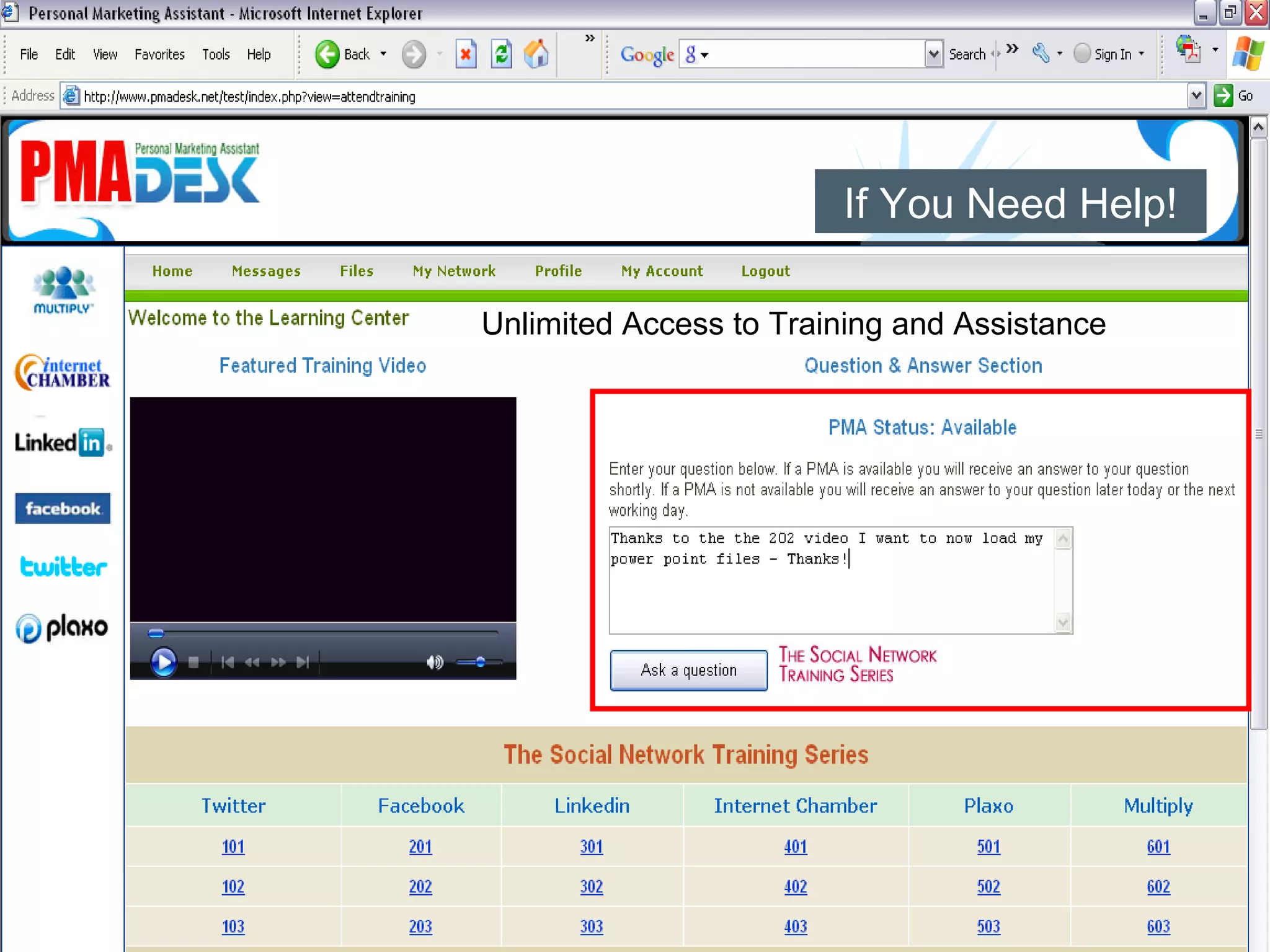Open the Messages nav tab
This screenshot has width=1270, height=952.
point(266,271)
